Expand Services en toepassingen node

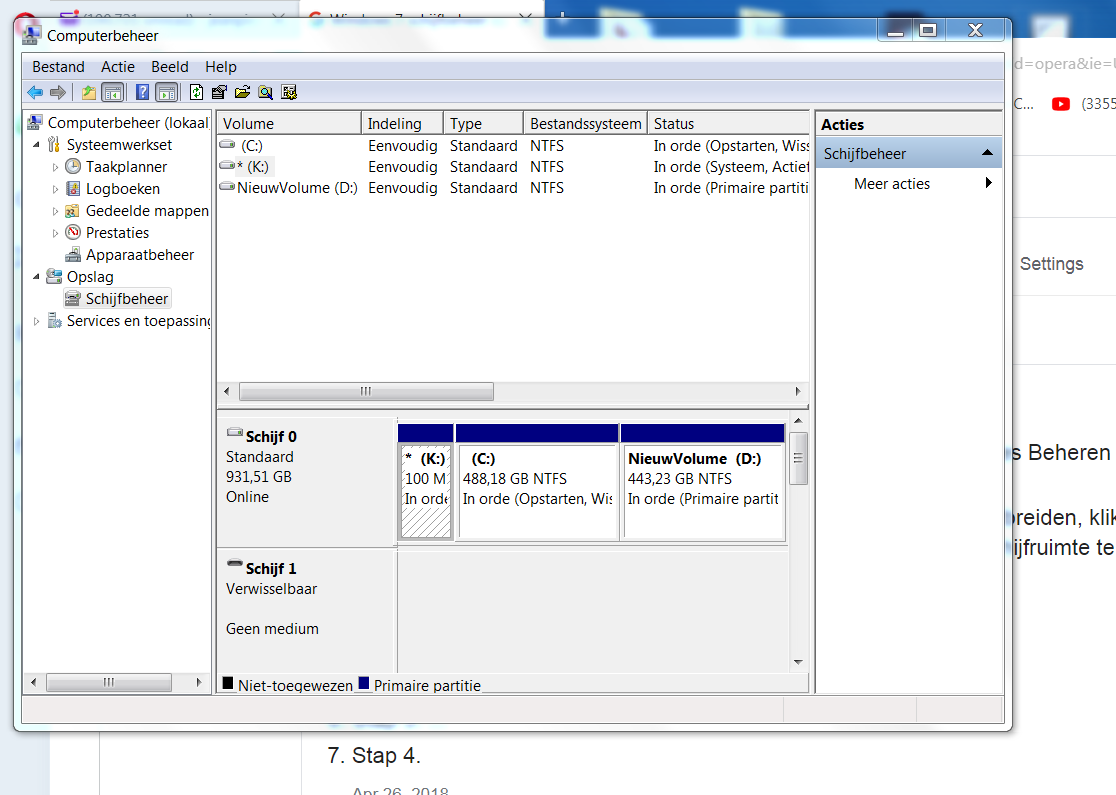click(x=36, y=322)
